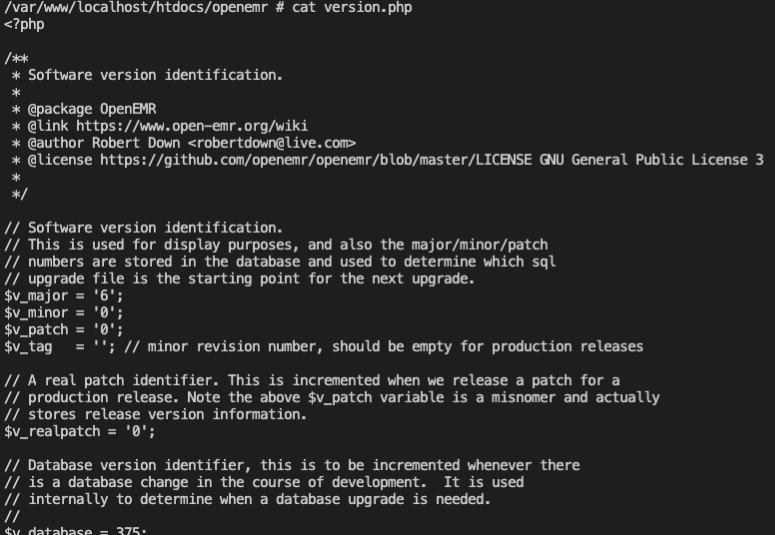Open the open-emr.org wiki link
This screenshot has height=535, width=775.
(192, 126)
